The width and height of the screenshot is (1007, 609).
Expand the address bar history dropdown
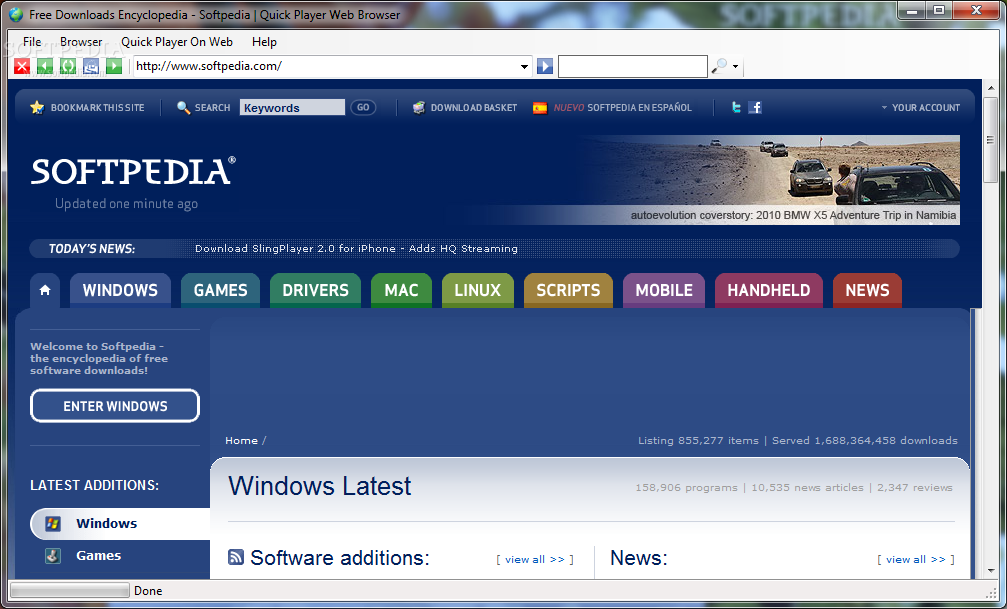(x=524, y=67)
